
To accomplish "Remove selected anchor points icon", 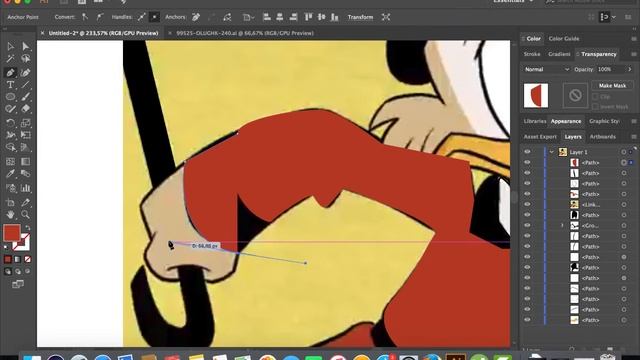I will pos(196,17).
